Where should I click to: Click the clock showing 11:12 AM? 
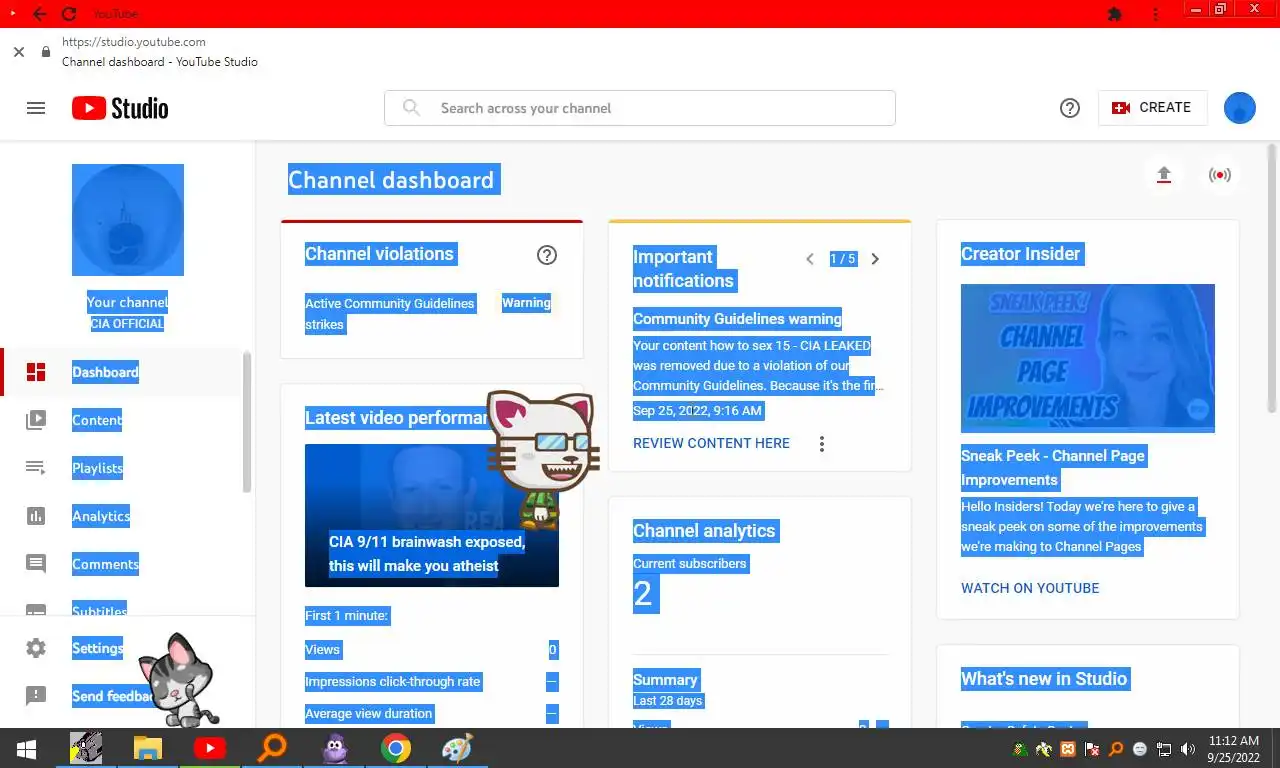(x=1234, y=741)
